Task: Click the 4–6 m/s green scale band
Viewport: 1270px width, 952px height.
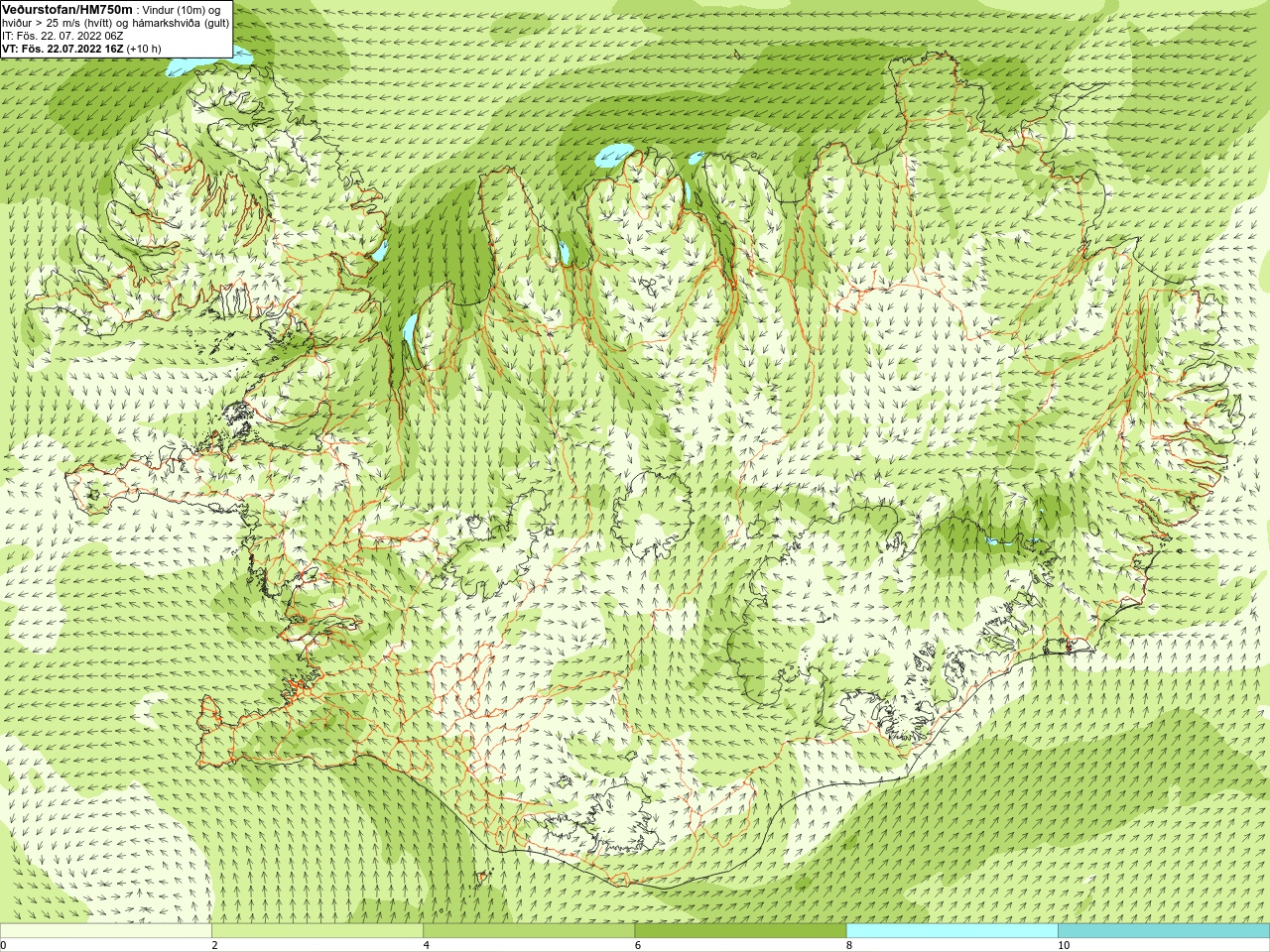Action: coord(529,931)
